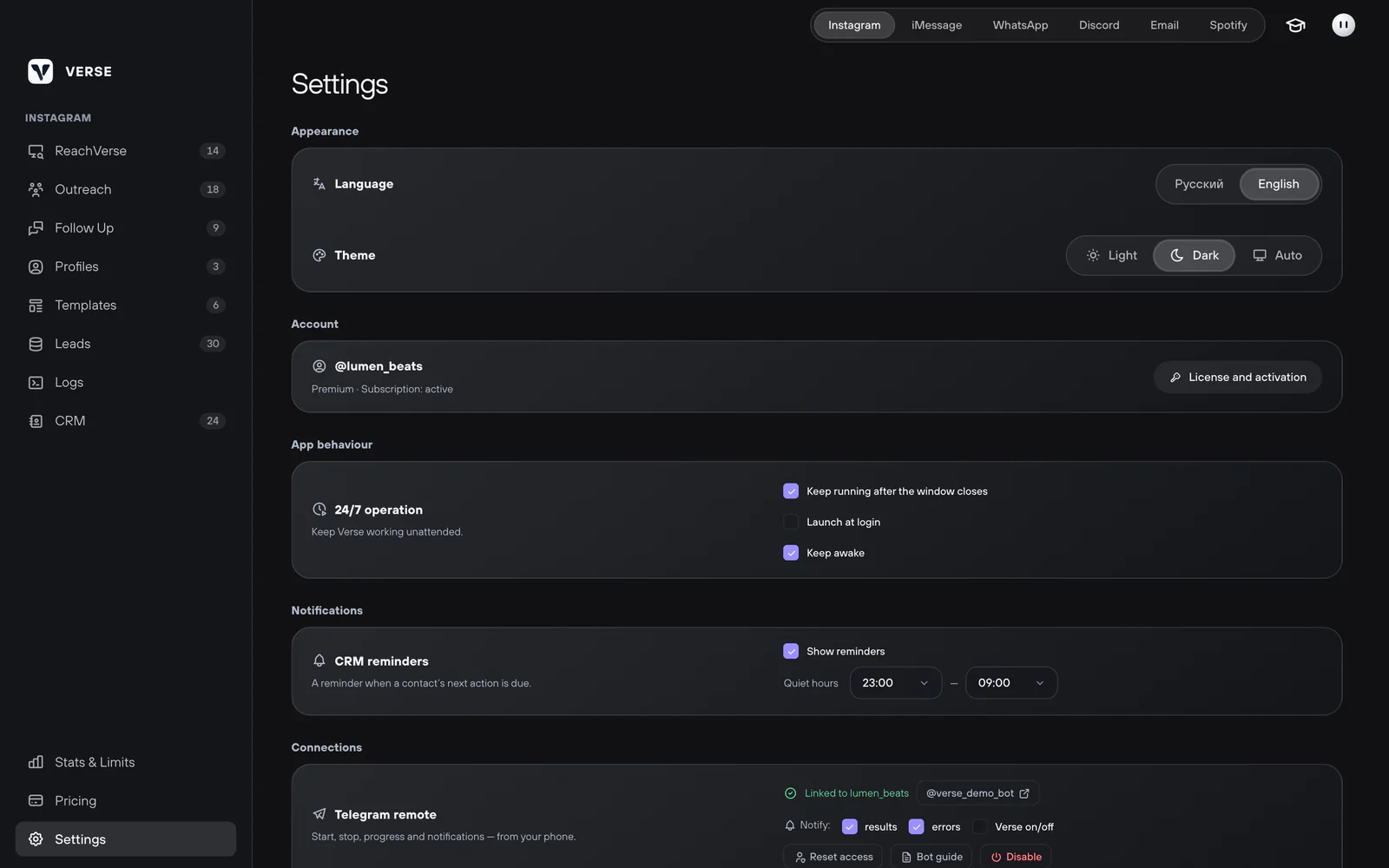Switch to the Discord tab
Viewport: 1389px width, 868px height.
pyautogui.click(x=1099, y=25)
